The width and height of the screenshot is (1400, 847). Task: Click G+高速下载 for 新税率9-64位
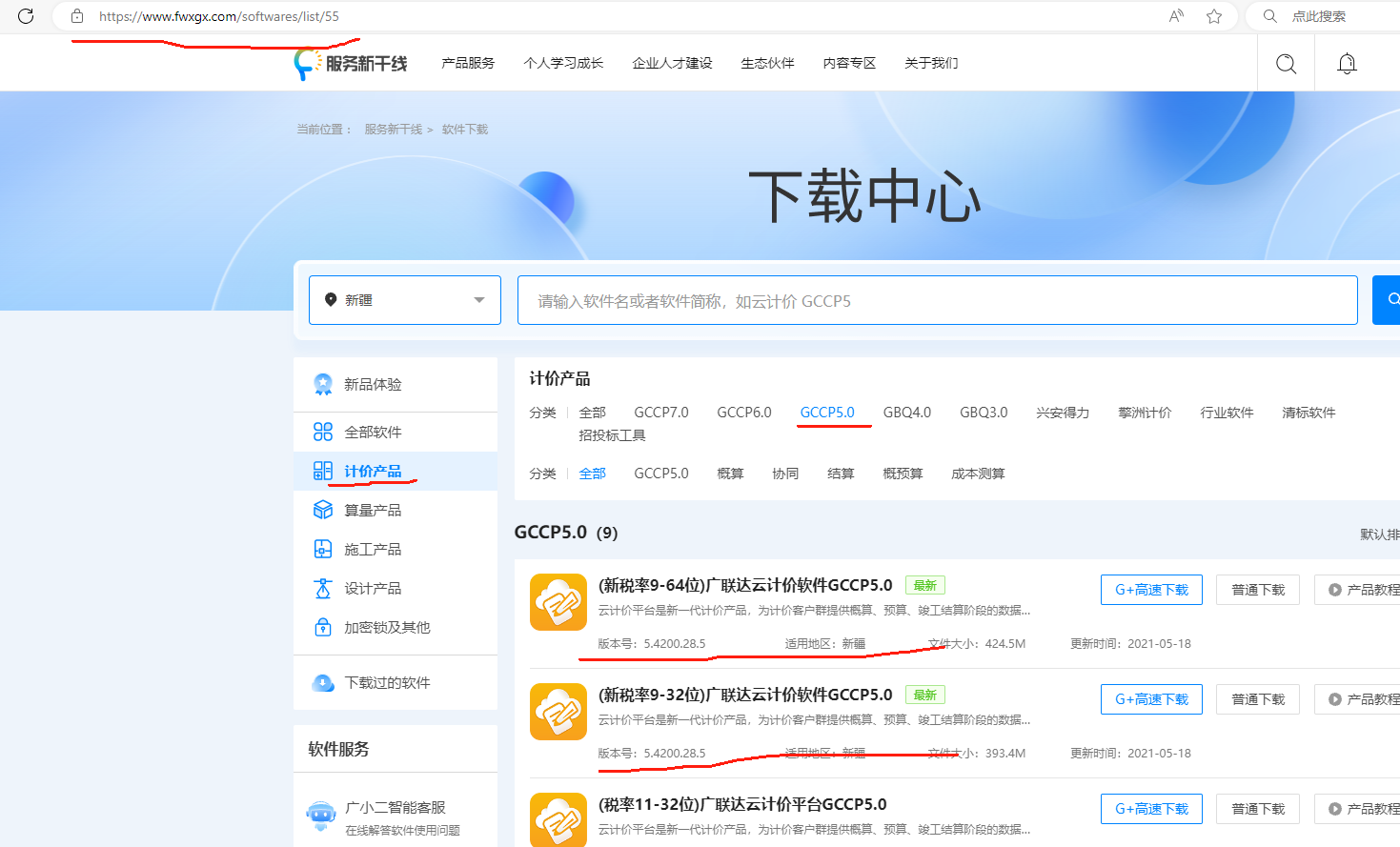pyautogui.click(x=1151, y=590)
